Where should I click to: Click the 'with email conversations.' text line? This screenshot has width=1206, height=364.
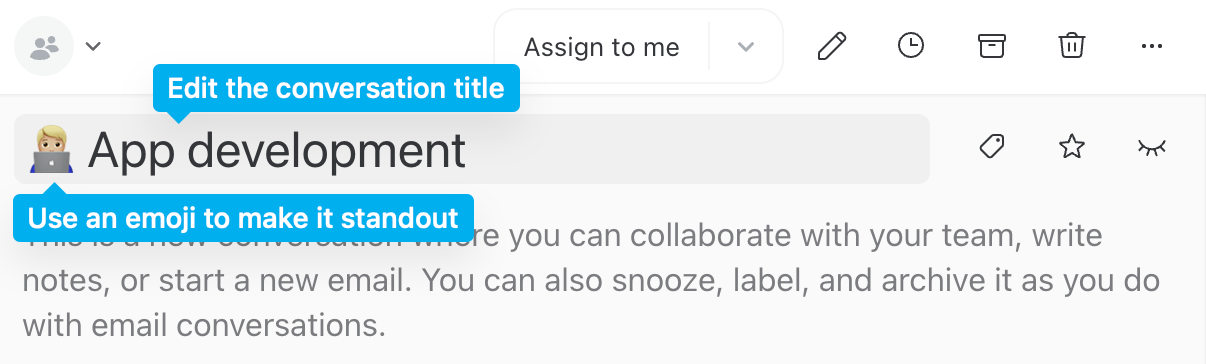click(x=203, y=325)
